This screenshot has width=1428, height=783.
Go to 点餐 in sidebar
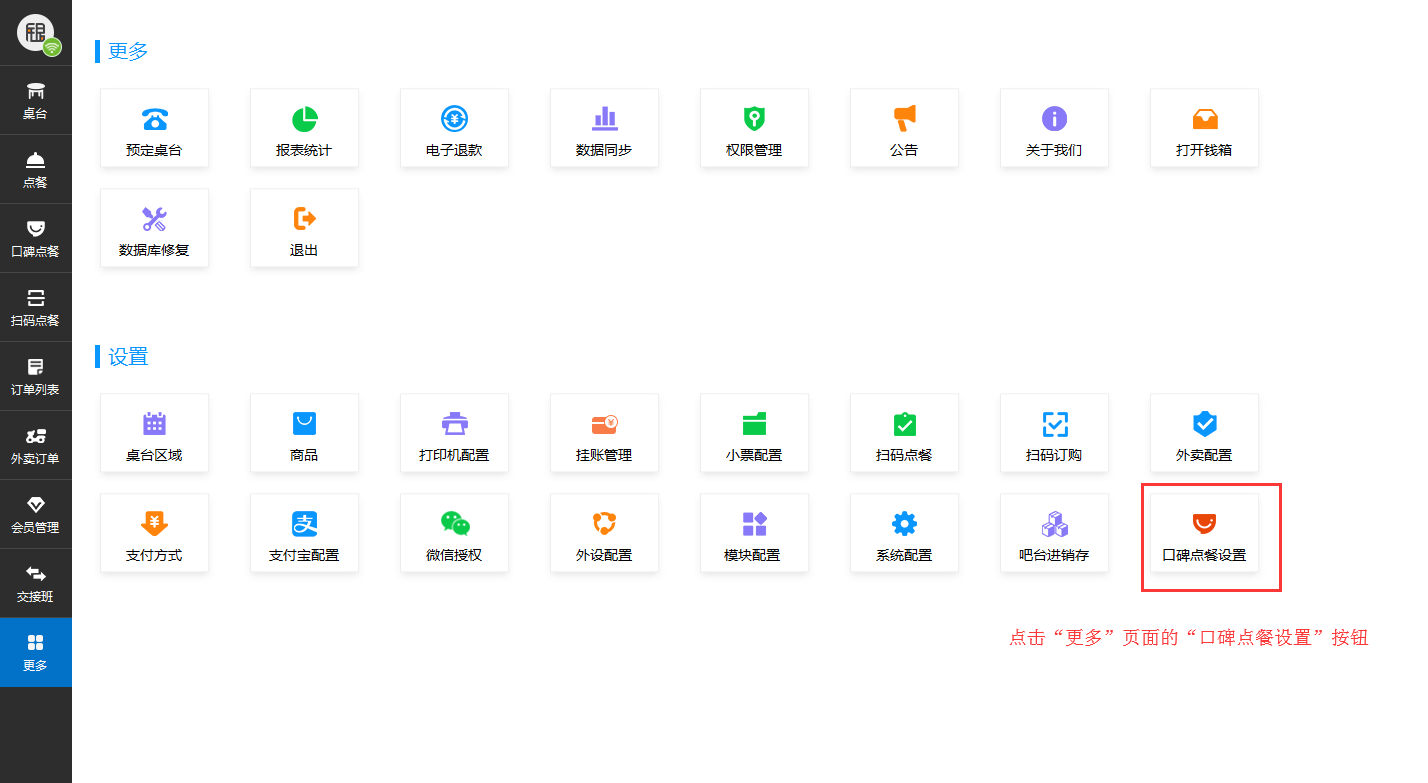[35, 169]
